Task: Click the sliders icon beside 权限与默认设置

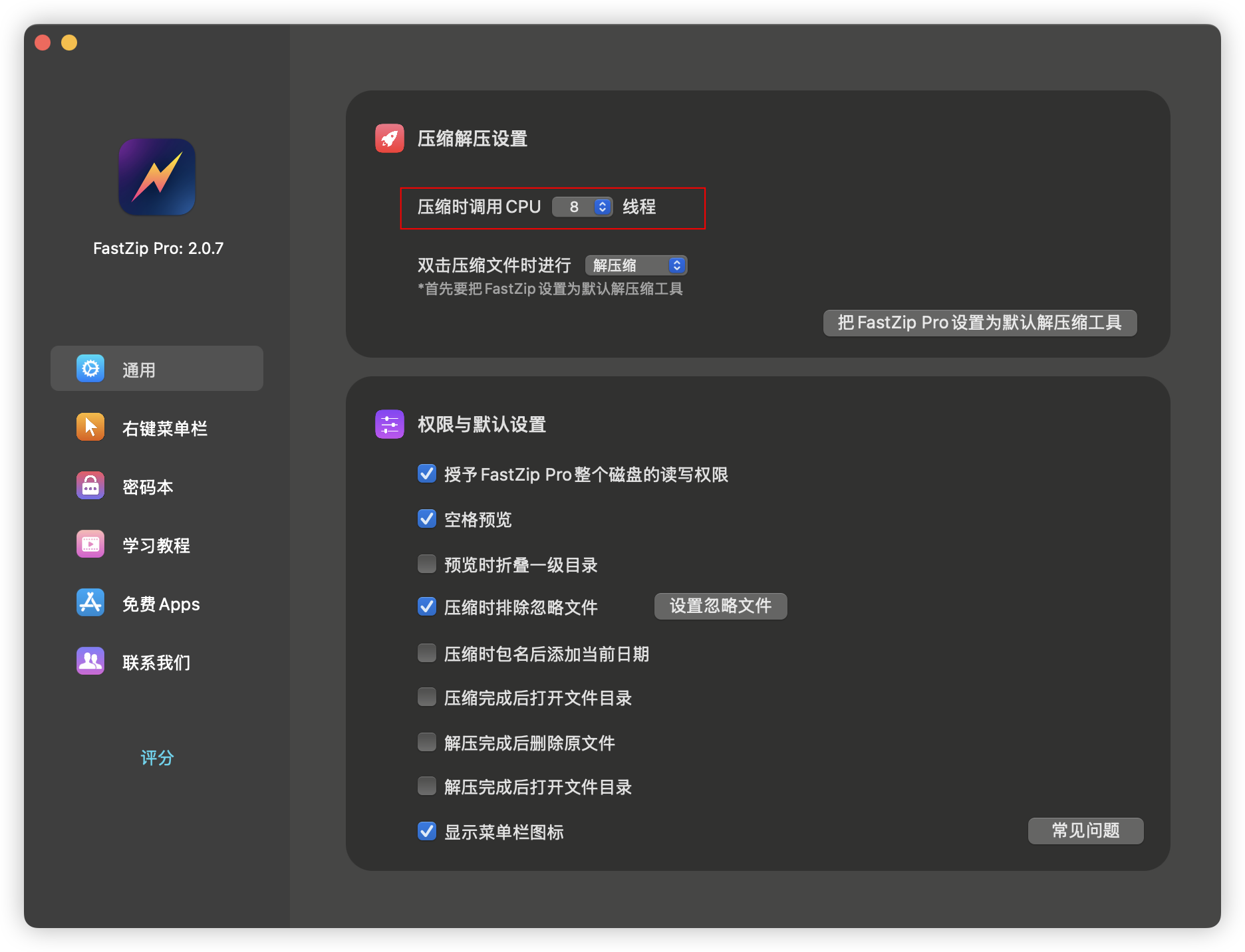Action: [x=390, y=424]
